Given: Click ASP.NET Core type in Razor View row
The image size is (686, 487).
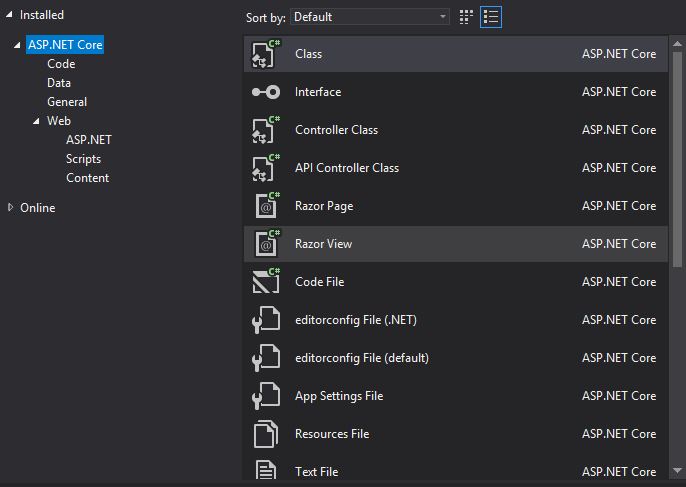Looking at the screenshot, I should pos(619,244).
